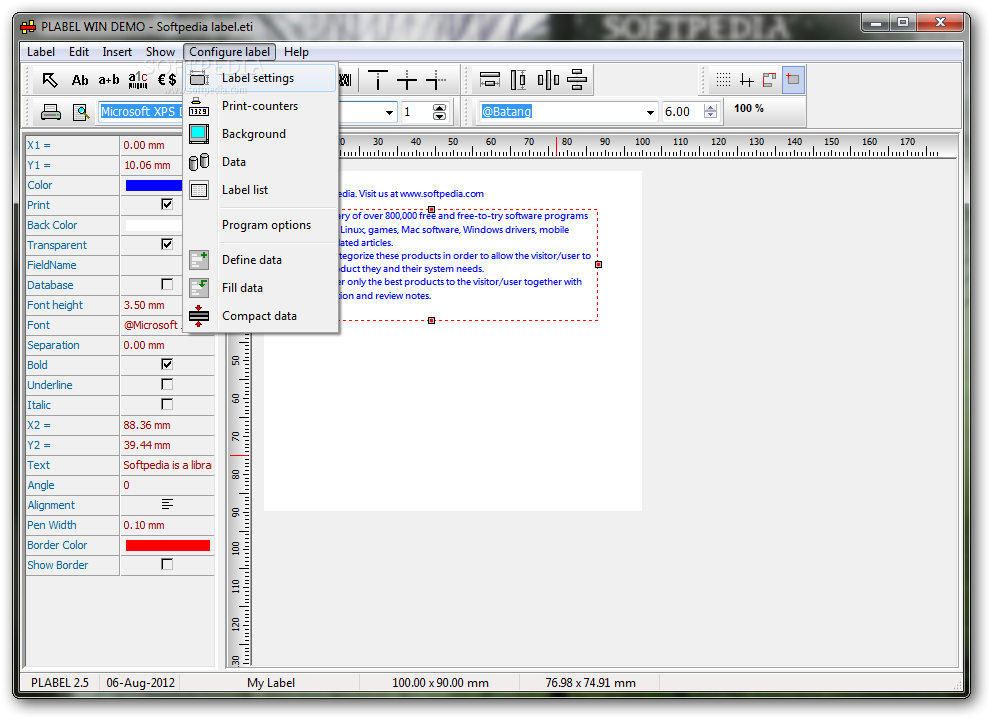Click the cross-shaped center alignment tool

pyautogui.click(x=407, y=80)
